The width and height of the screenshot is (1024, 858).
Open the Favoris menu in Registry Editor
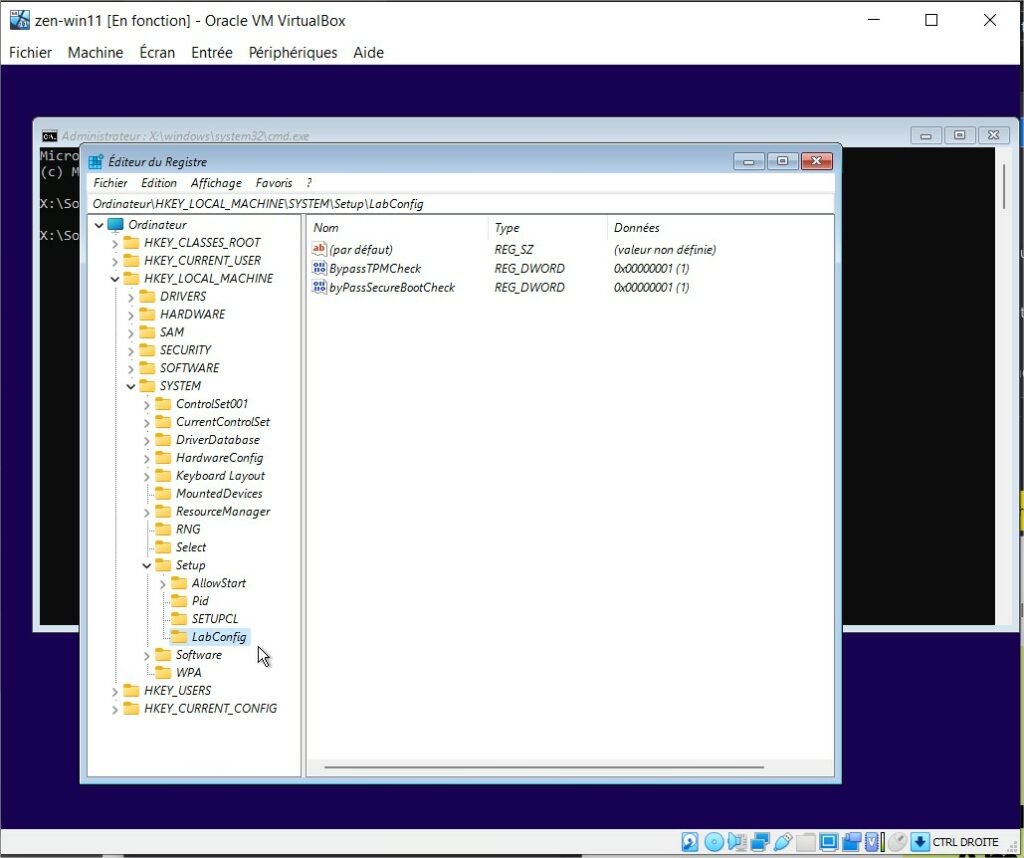[x=274, y=183]
